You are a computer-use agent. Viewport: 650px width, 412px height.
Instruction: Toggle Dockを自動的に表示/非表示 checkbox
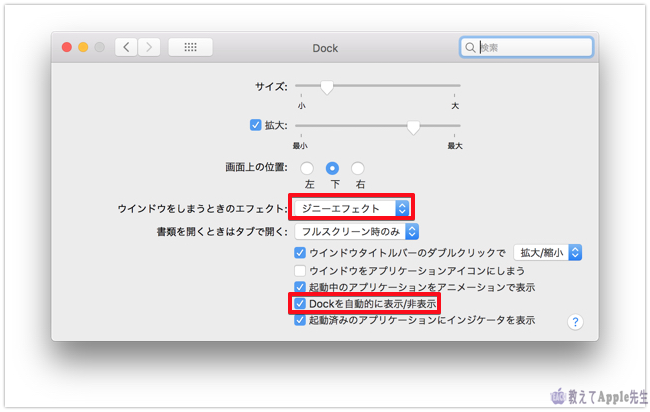point(300,304)
